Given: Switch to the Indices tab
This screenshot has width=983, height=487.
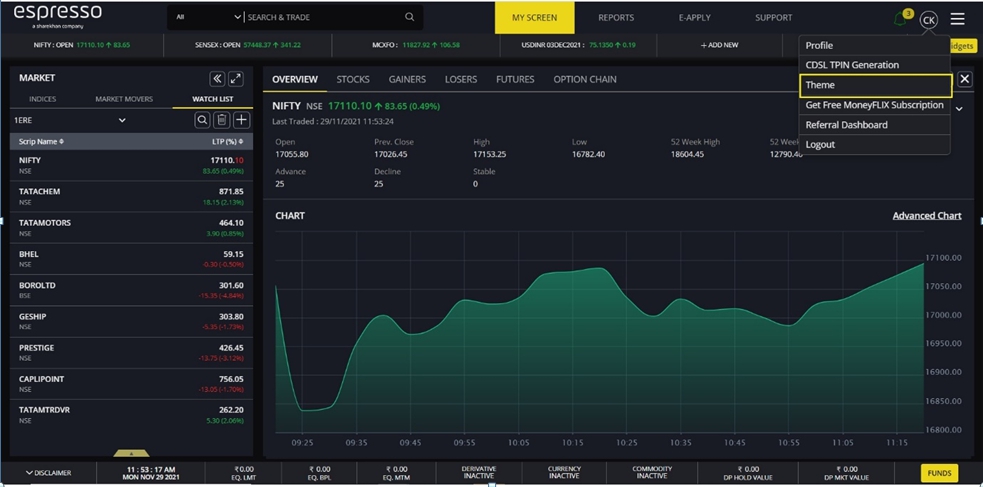Looking at the screenshot, I should click(43, 99).
